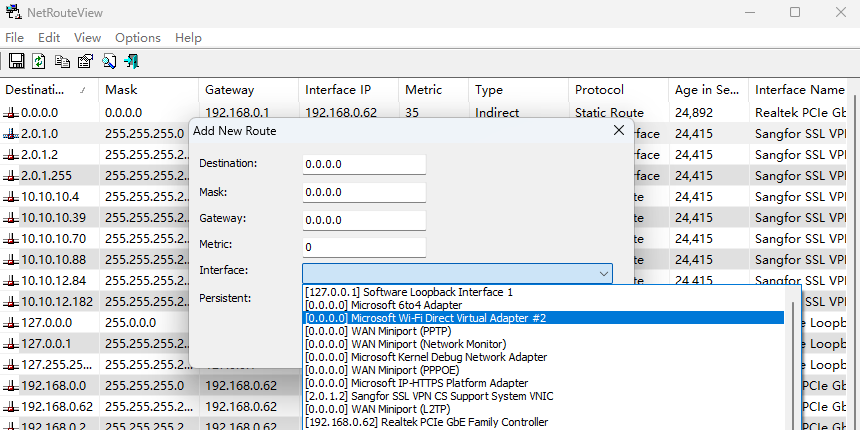
Task: Click the Find magnifier toolbar icon
Action: [108, 62]
